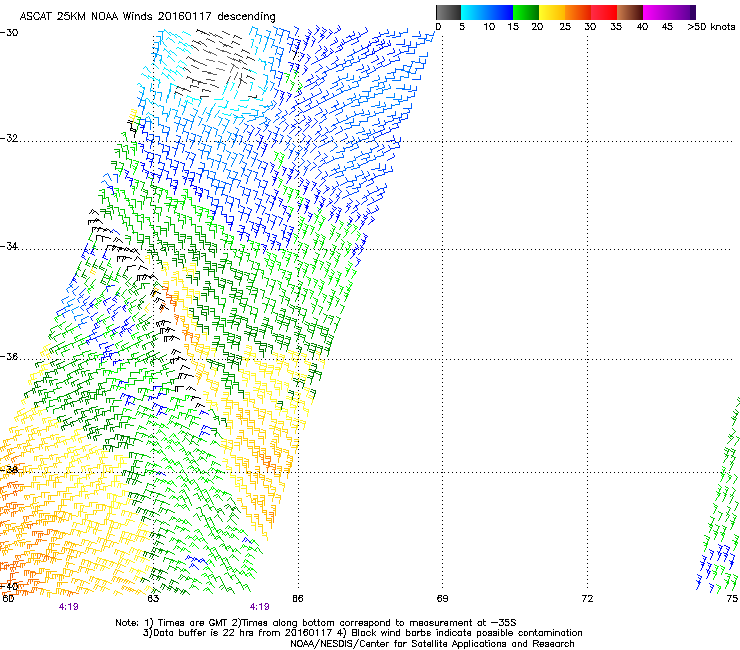Screen dimensions: 740x650
Task: Click the grey 0–5 knots color bar segment
Action: 448,12
